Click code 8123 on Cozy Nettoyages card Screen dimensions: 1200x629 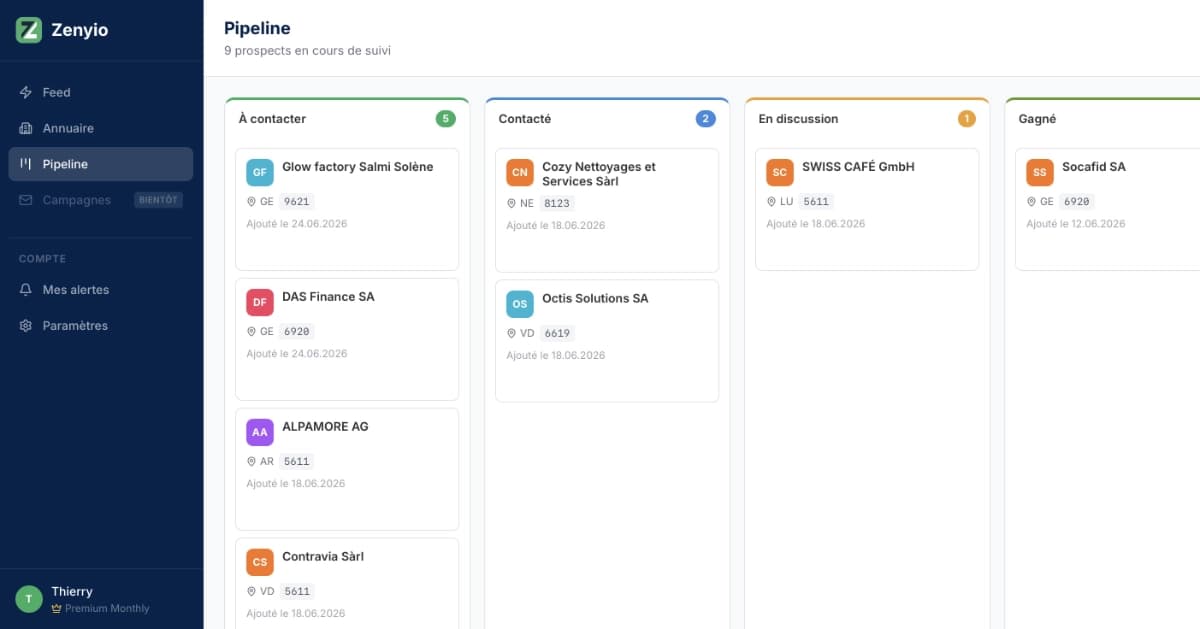coord(557,203)
